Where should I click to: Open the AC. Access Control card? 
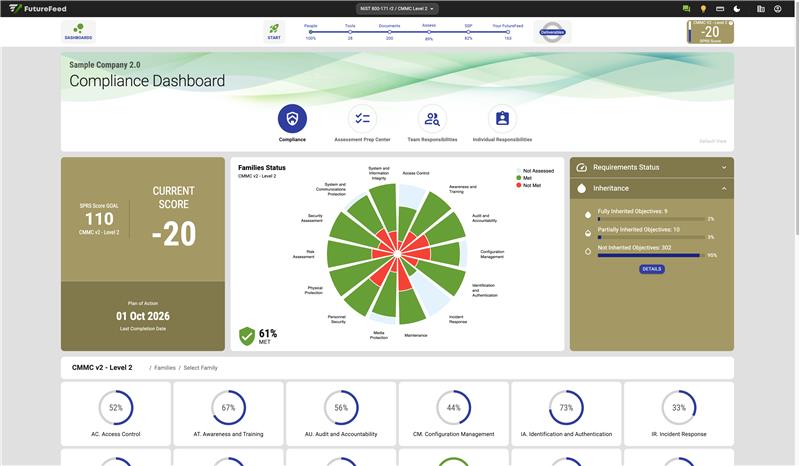point(116,414)
